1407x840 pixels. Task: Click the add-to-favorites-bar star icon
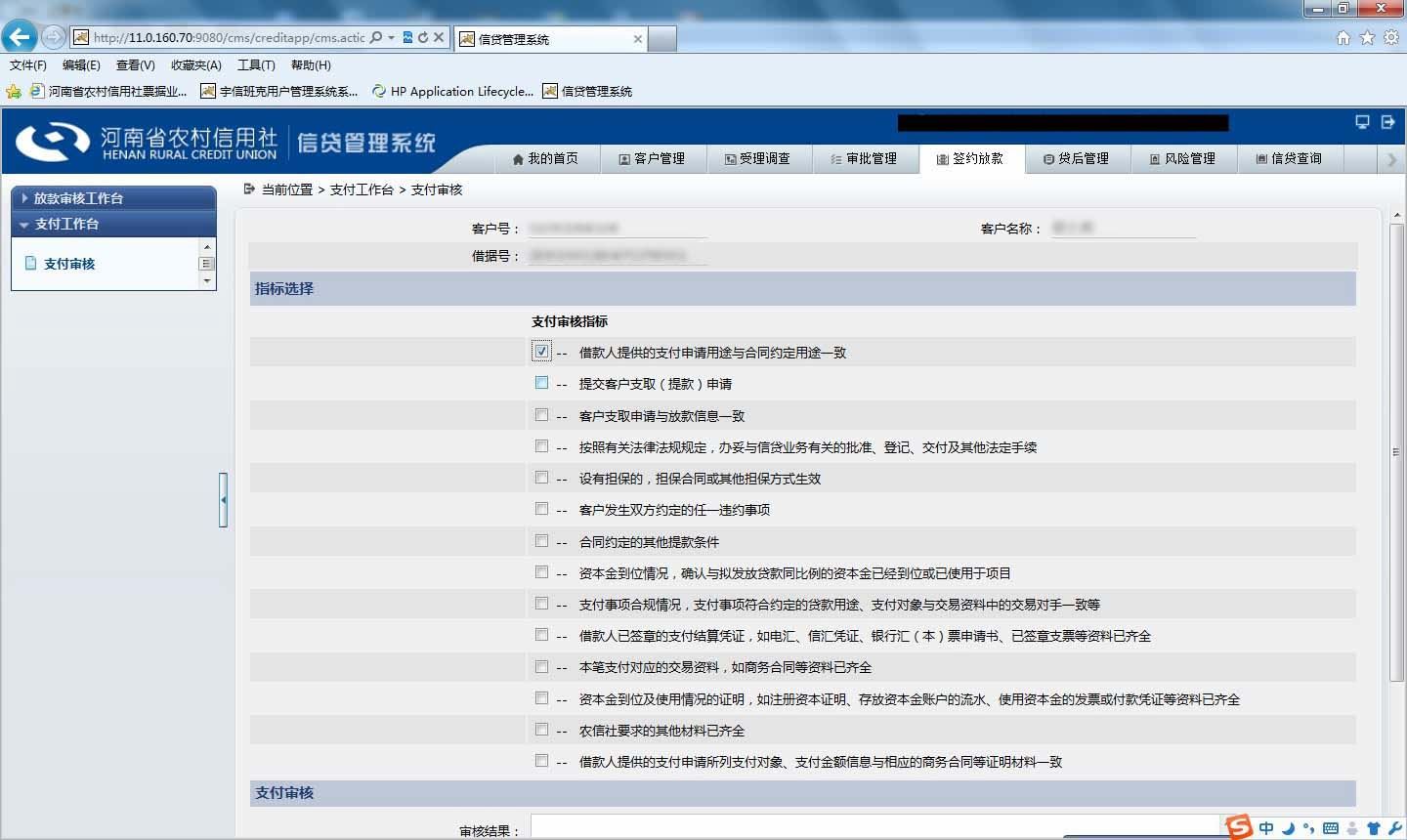(14, 91)
